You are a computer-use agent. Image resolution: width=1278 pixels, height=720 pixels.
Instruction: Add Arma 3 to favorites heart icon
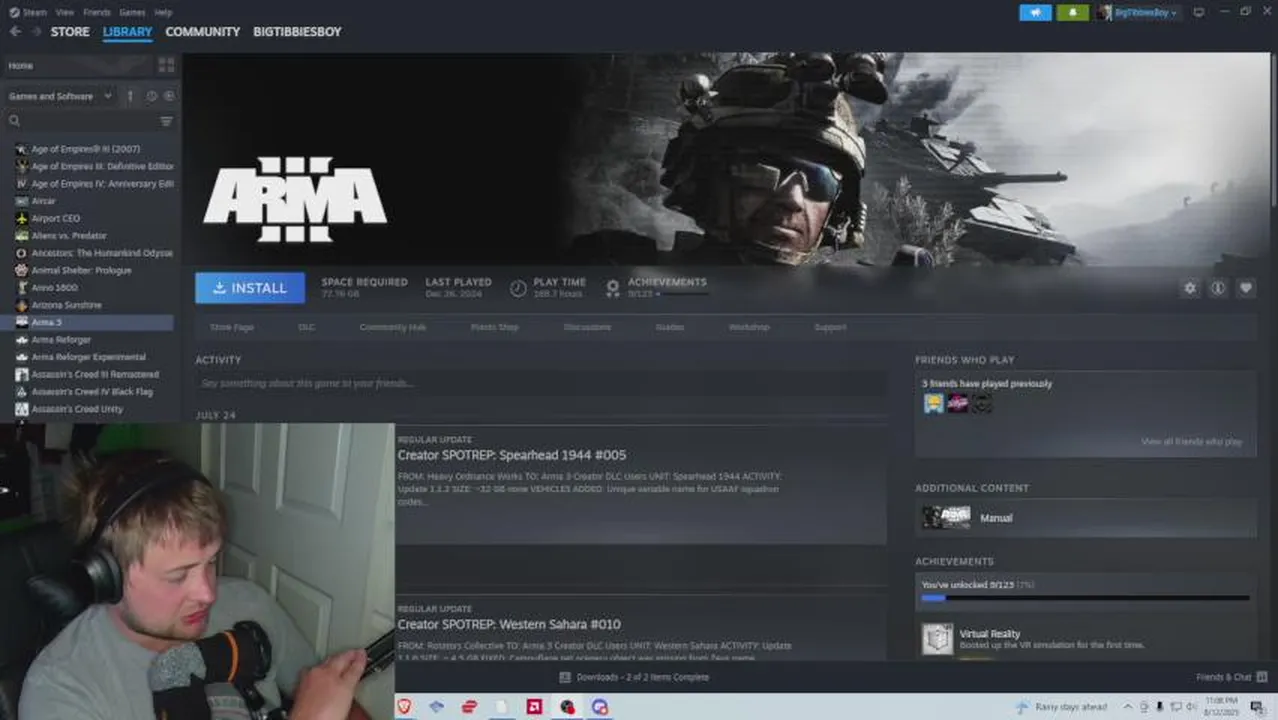point(1246,288)
